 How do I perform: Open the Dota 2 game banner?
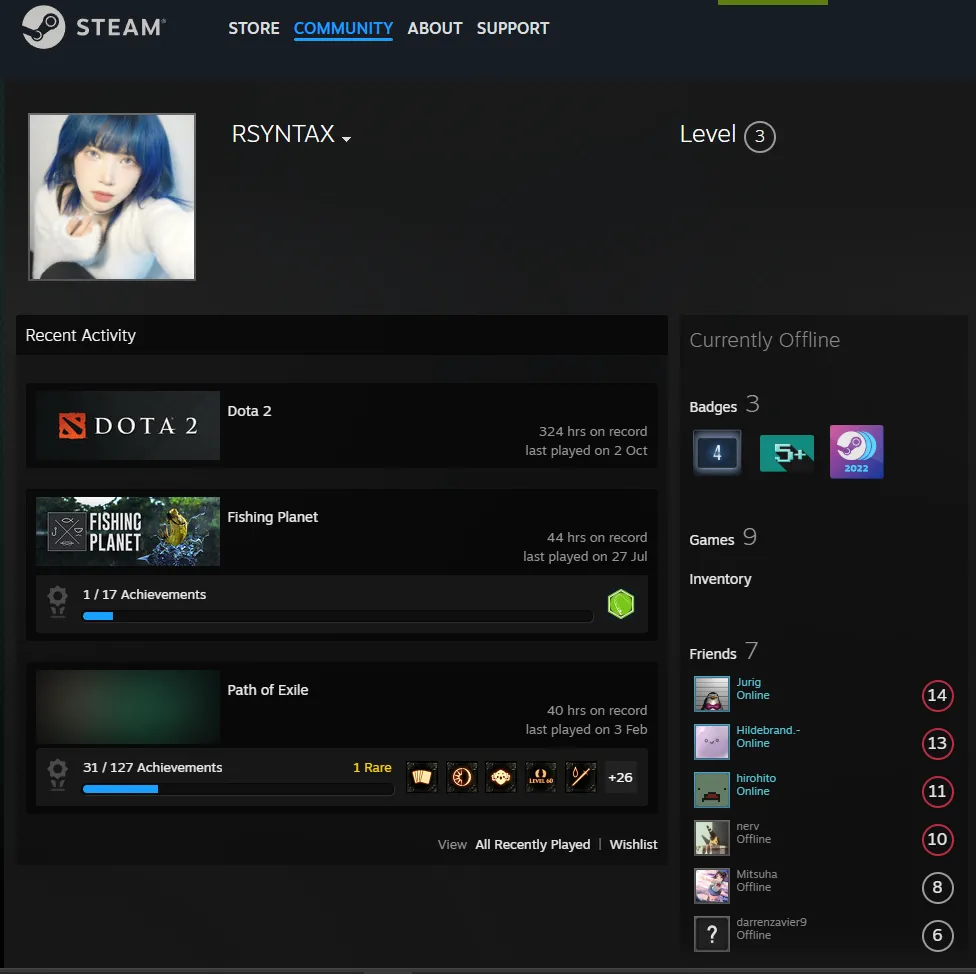click(128, 425)
